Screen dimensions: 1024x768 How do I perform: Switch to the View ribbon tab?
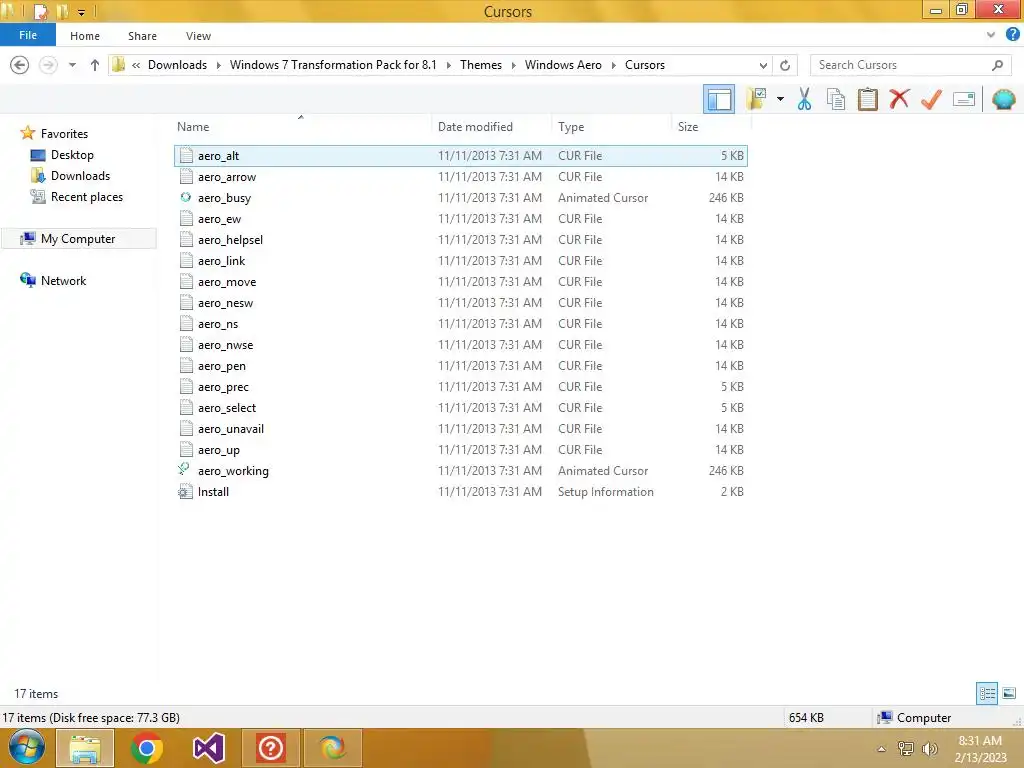coord(198,36)
